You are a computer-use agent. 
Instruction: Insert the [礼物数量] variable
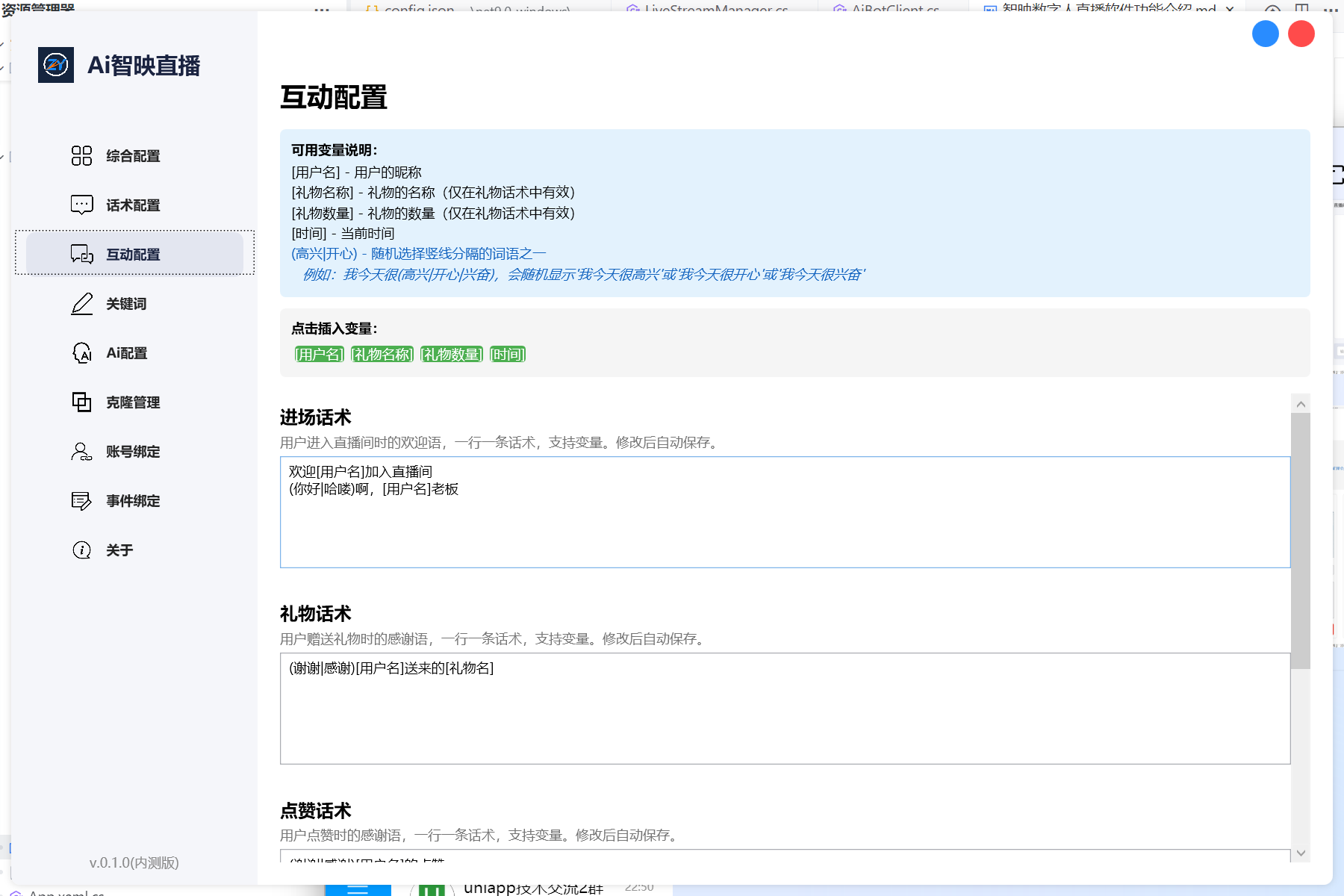[451, 354]
